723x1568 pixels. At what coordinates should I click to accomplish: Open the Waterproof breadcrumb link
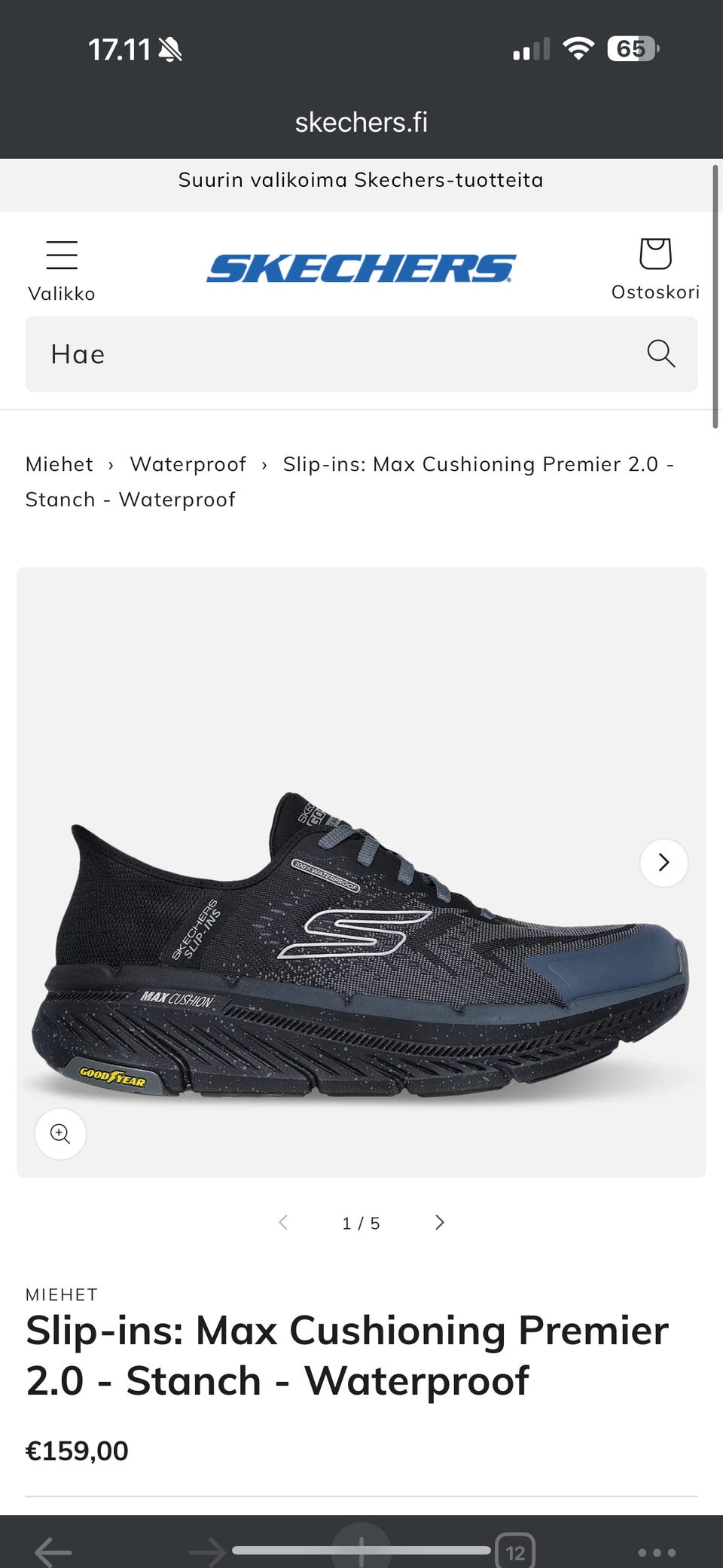[x=188, y=464]
